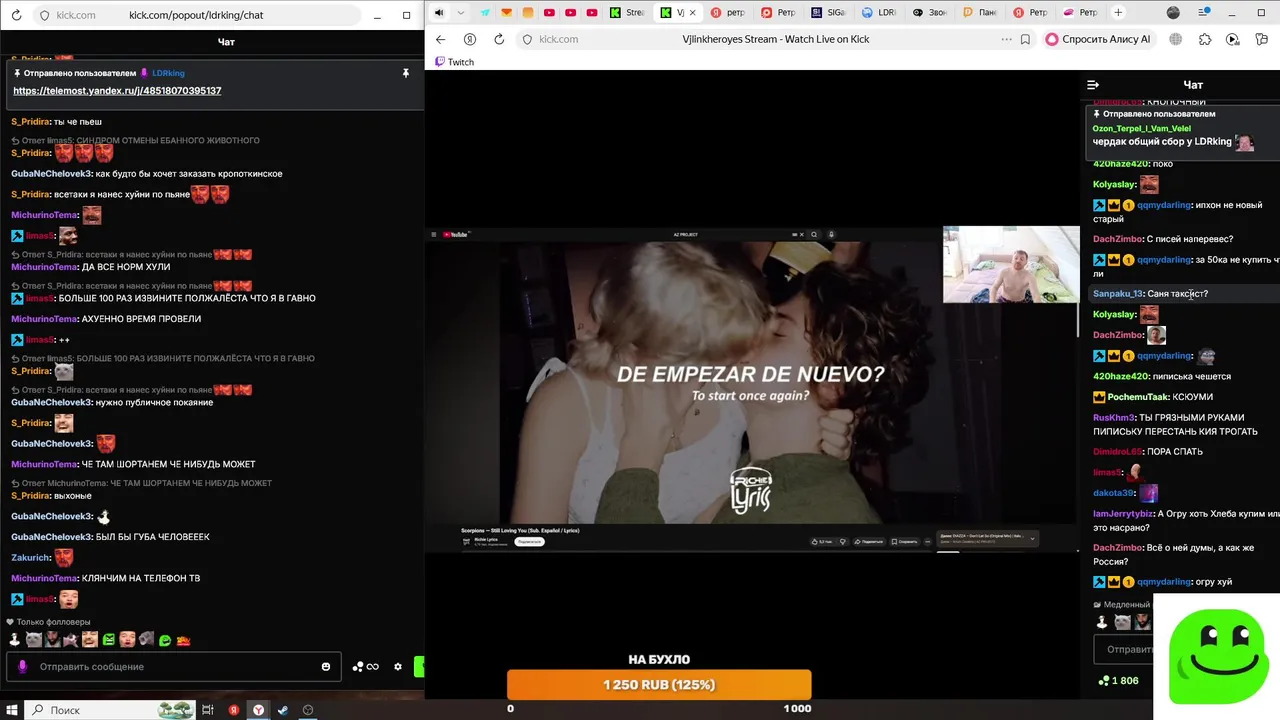Click the green send button in popout chat
The image size is (1280, 720).
(x=419, y=667)
